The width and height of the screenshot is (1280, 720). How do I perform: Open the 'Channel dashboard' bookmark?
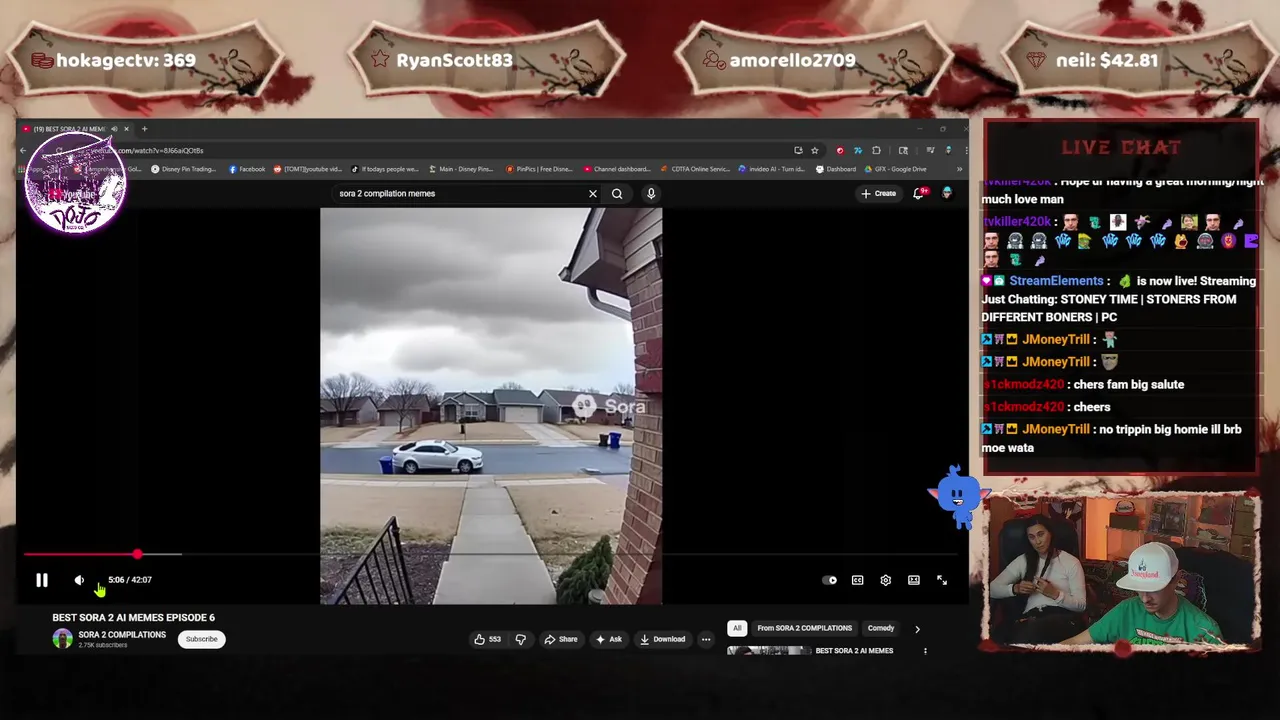[616, 169]
